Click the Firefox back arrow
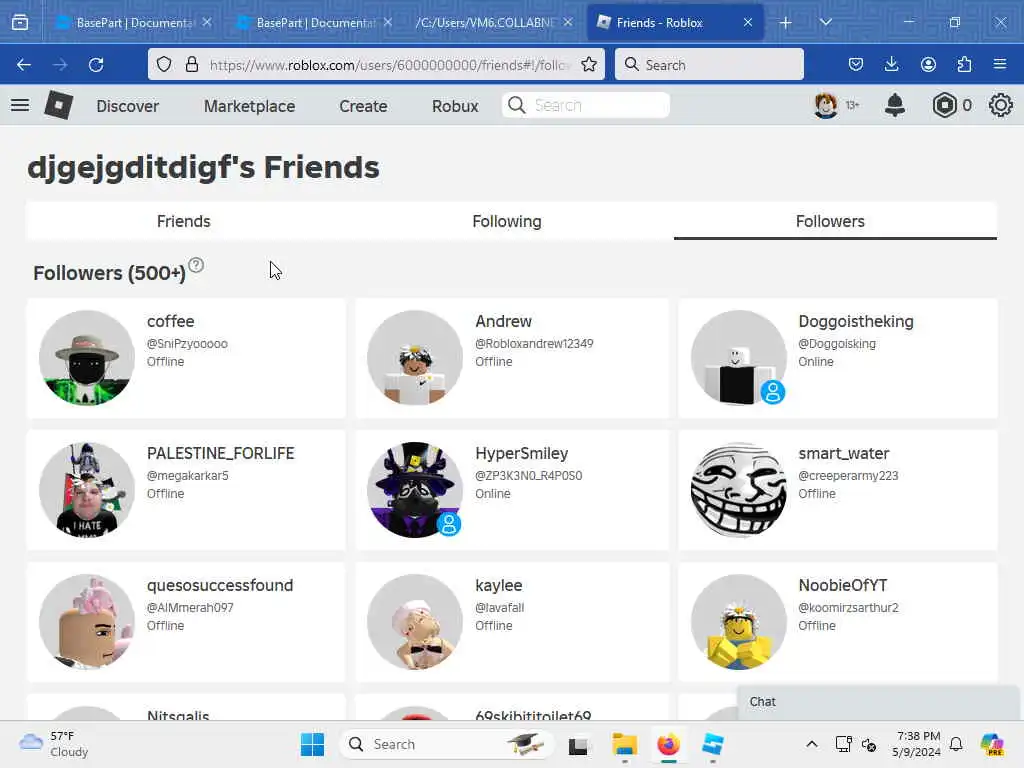The height and width of the screenshot is (768, 1024). click(x=24, y=65)
